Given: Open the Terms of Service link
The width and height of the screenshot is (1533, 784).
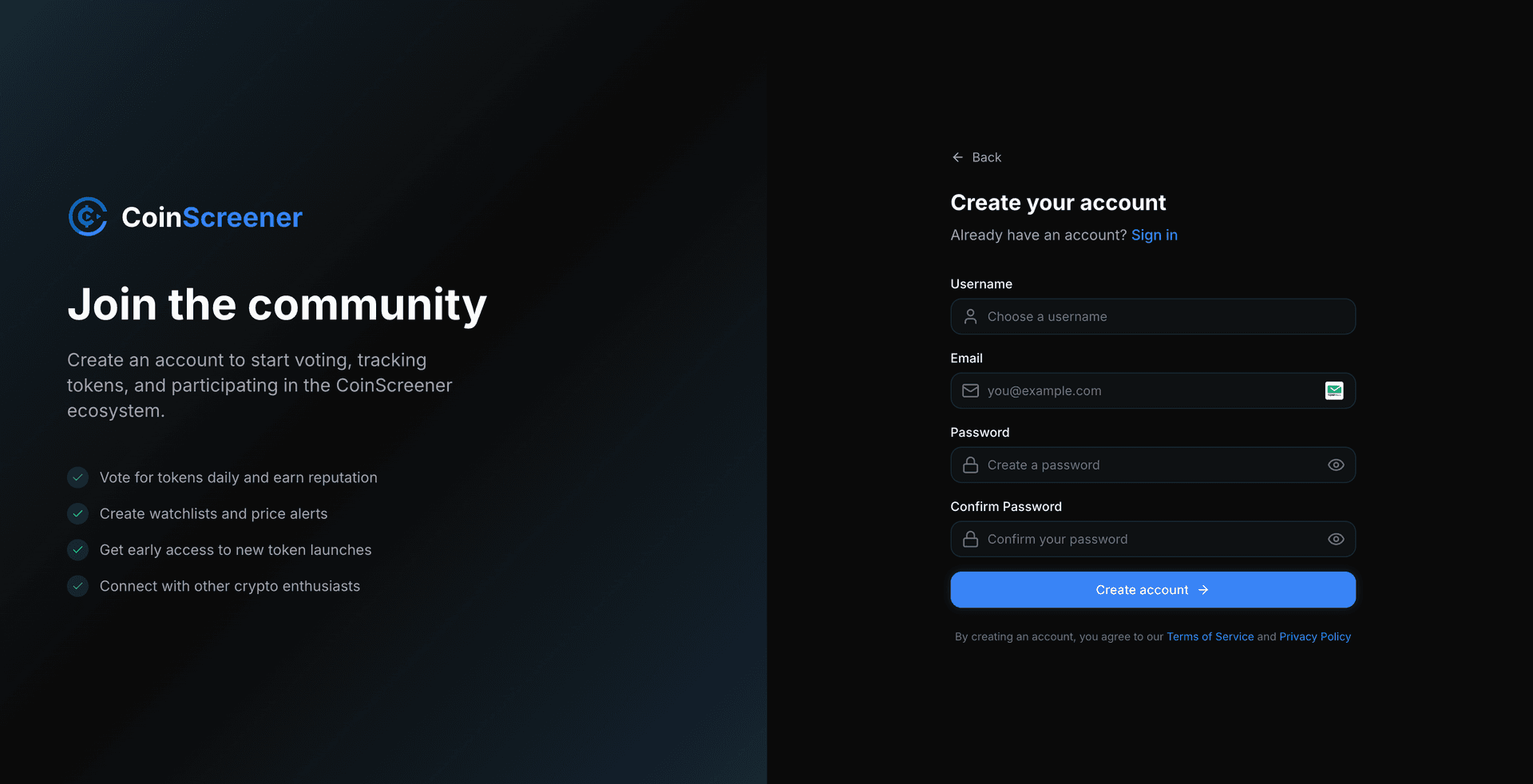Looking at the screenshot, I should click(1210, 636).
